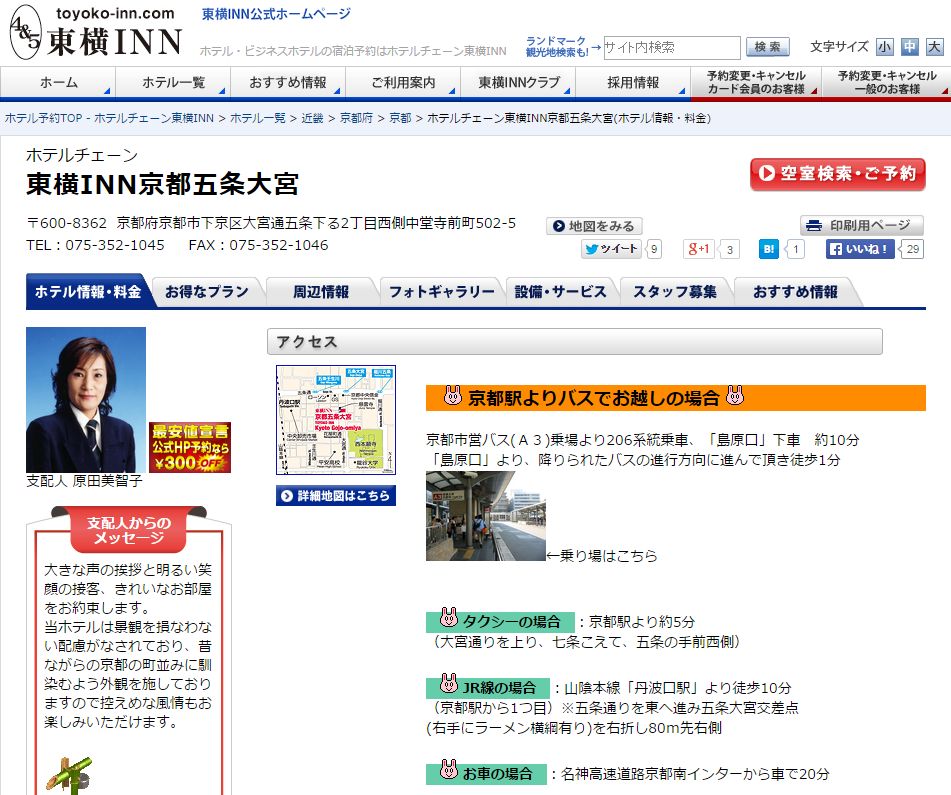Switch to お得なプラン tab
Image resolution: width=951 pixels, height=795 pixels.
[207, 292]
